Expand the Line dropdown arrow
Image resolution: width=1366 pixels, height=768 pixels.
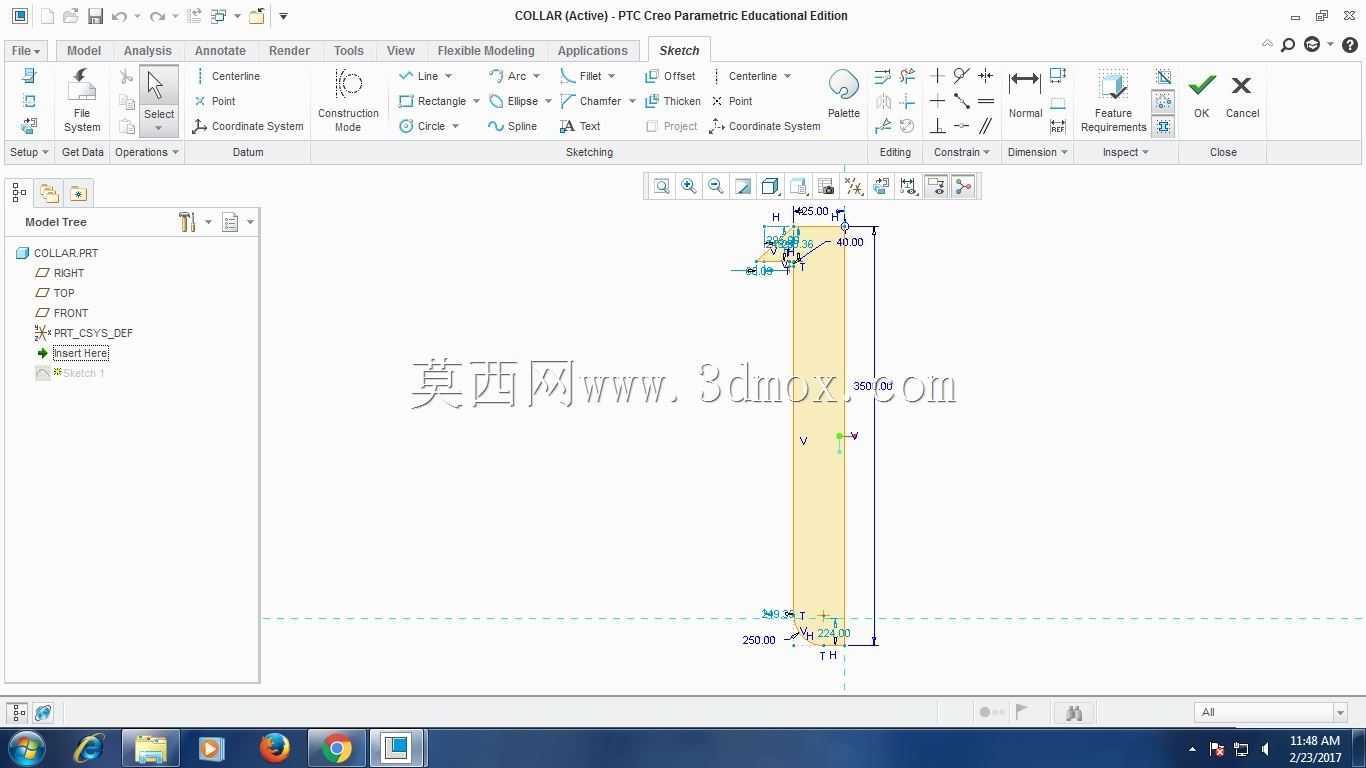coord(448,76)
